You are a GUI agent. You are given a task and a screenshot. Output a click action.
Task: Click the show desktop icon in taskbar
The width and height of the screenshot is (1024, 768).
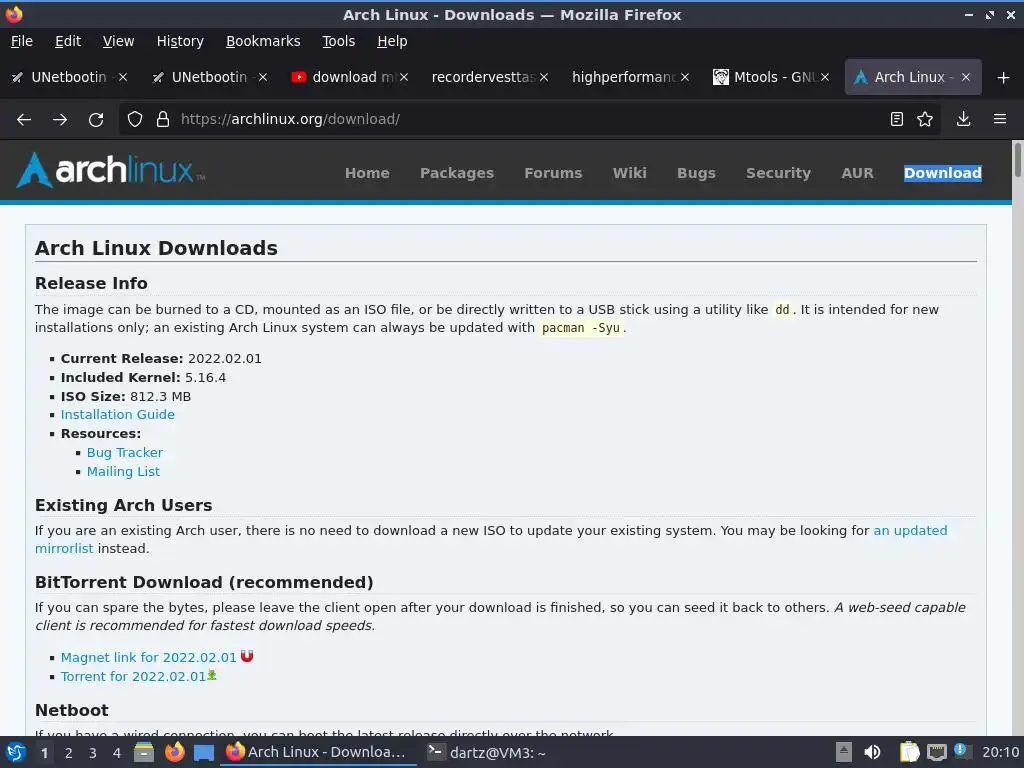pos(204,753)
